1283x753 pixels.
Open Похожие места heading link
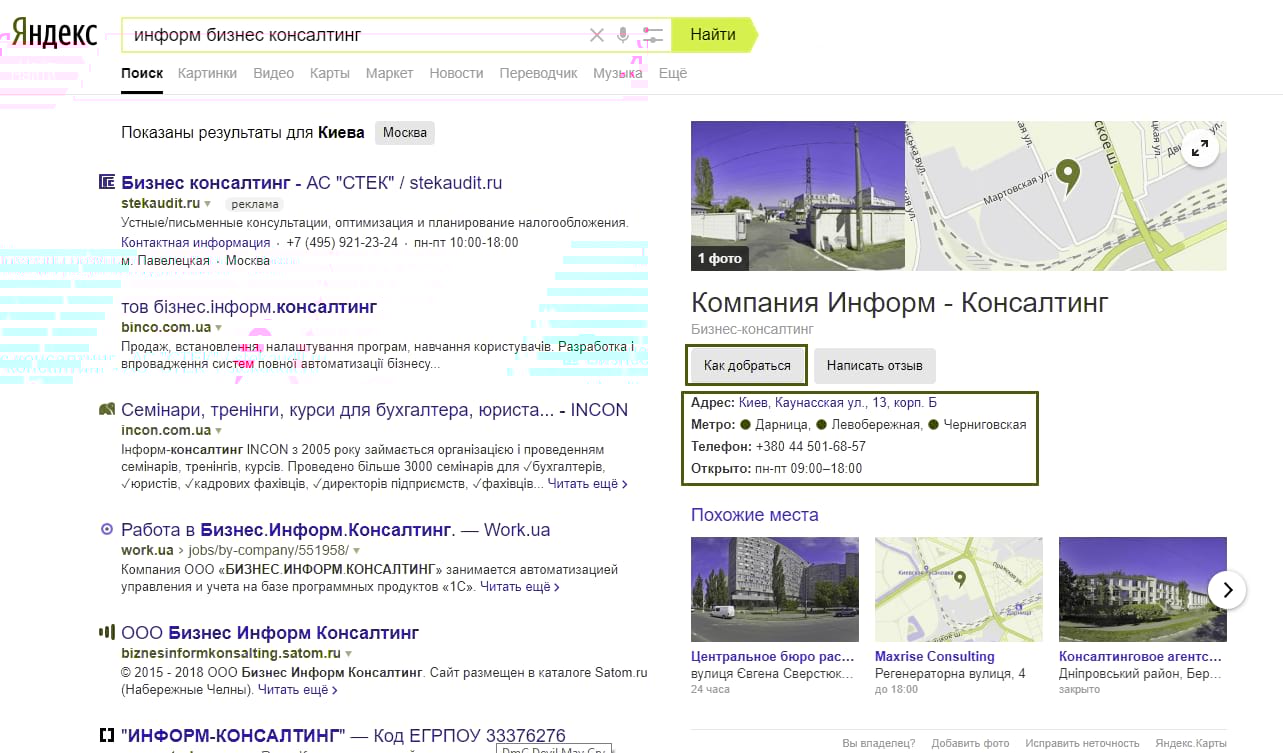coord(755,515)
